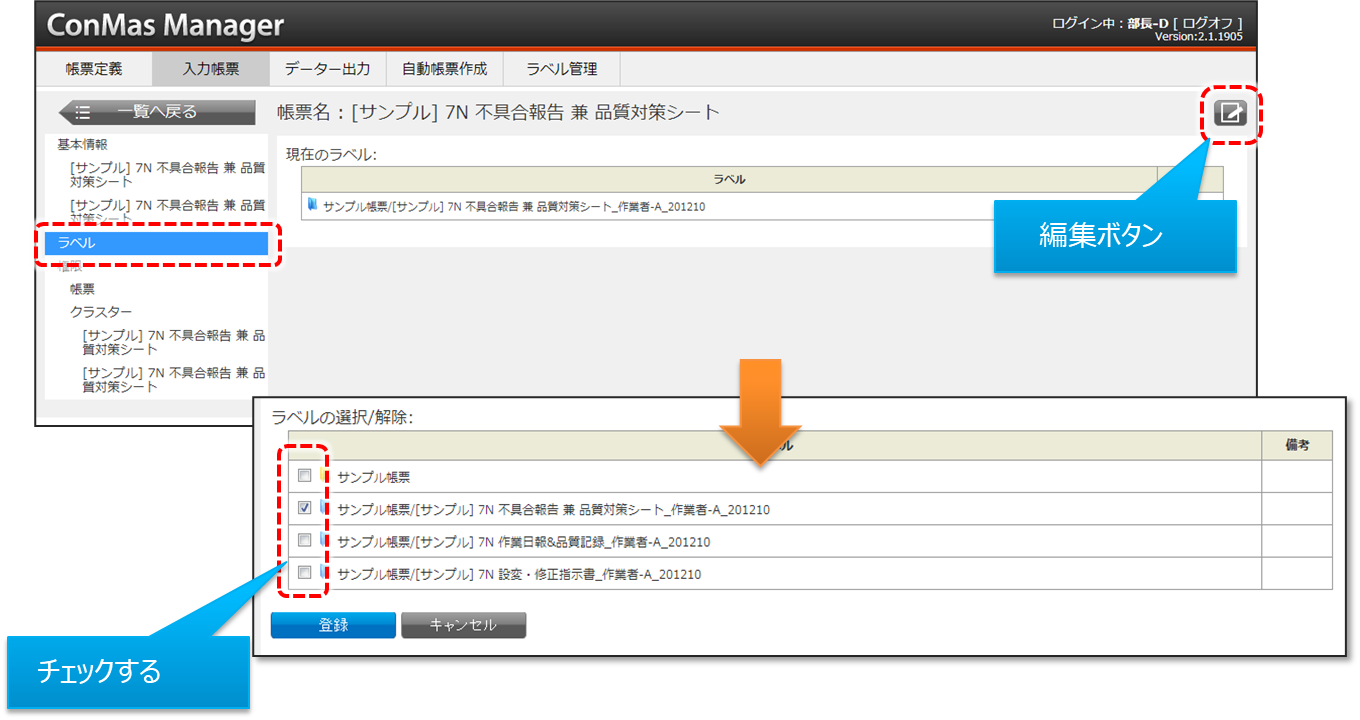Check the 7N 設変・修正指示書 label checkbox
Viewport: 1360px width, 720px height.
point(305,572)
